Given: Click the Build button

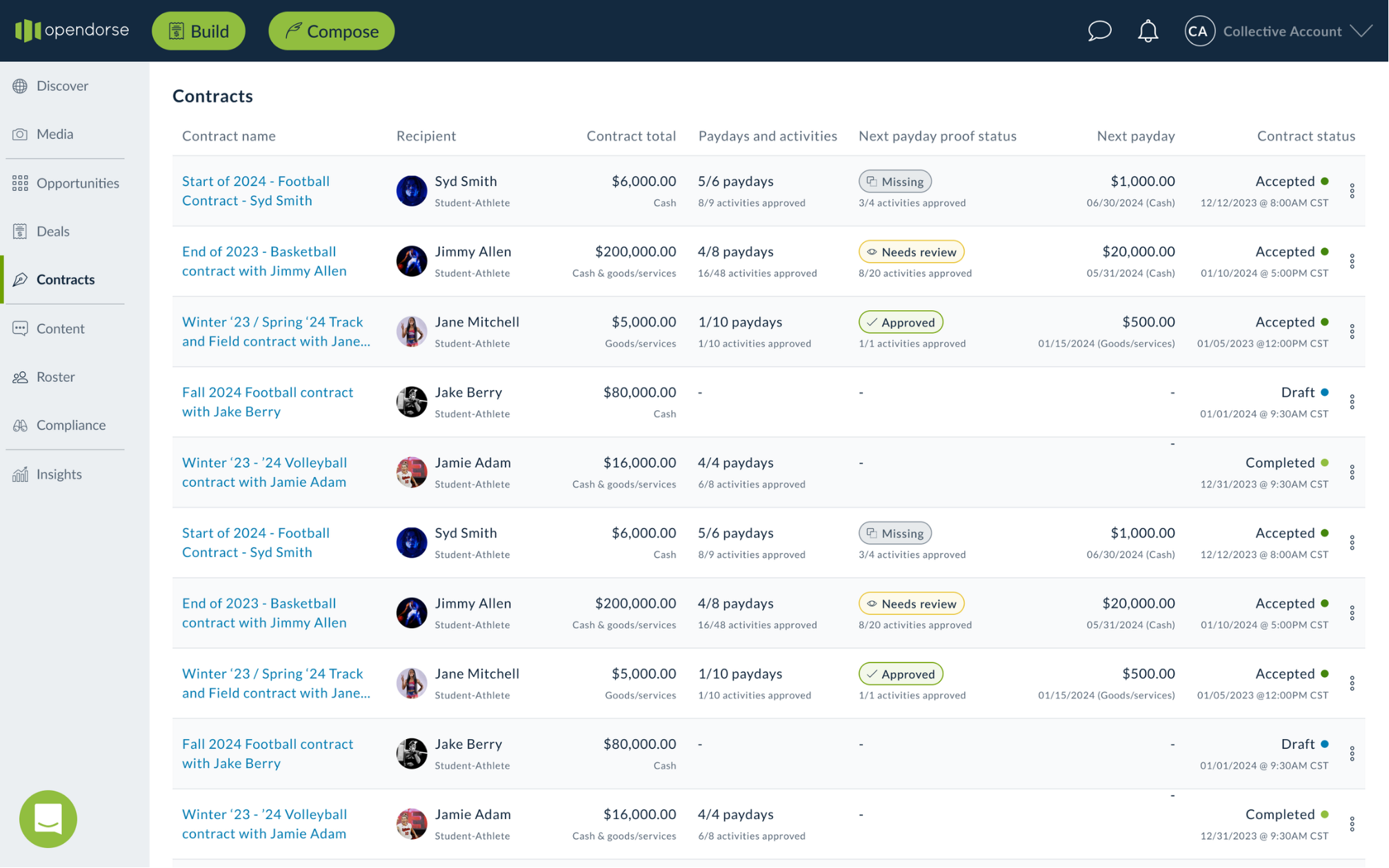Looking at the screenshot, I should click(x=199, y=31).
